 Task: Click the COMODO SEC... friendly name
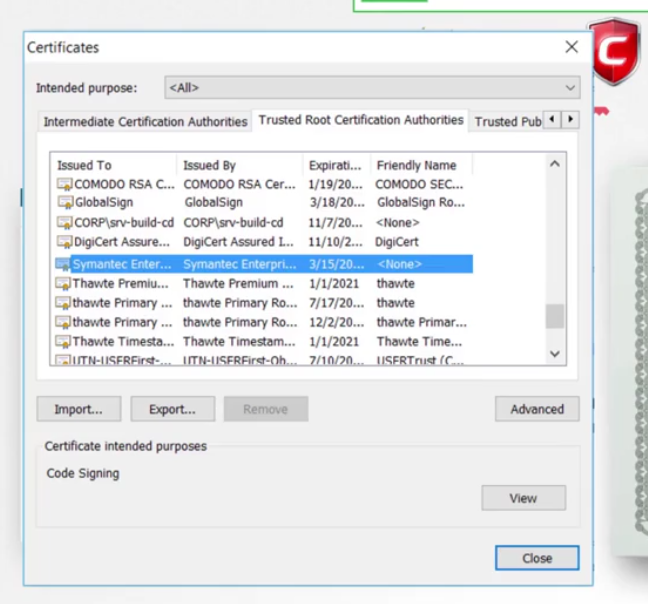click(x=419, y=184)
